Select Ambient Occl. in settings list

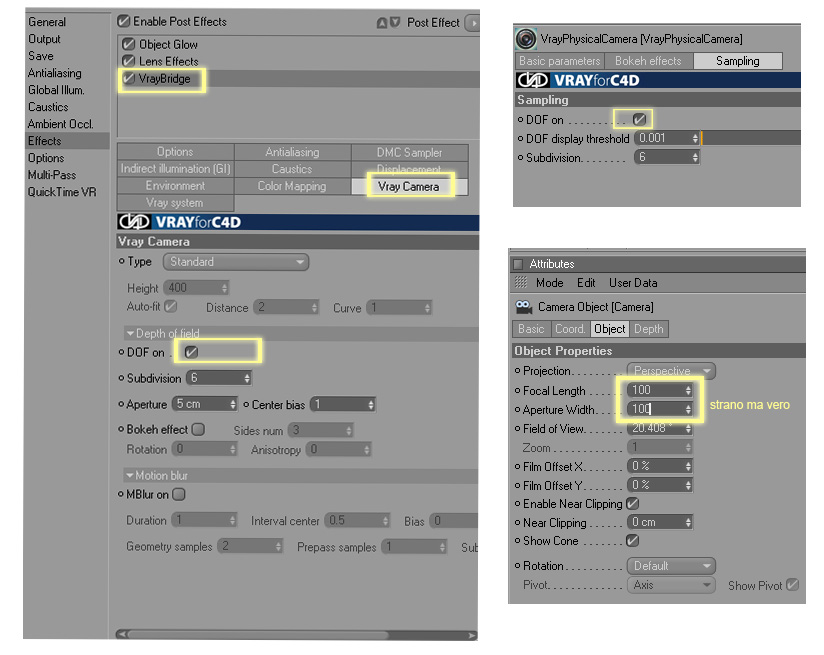pyautogui.click(x=60, y=124)
